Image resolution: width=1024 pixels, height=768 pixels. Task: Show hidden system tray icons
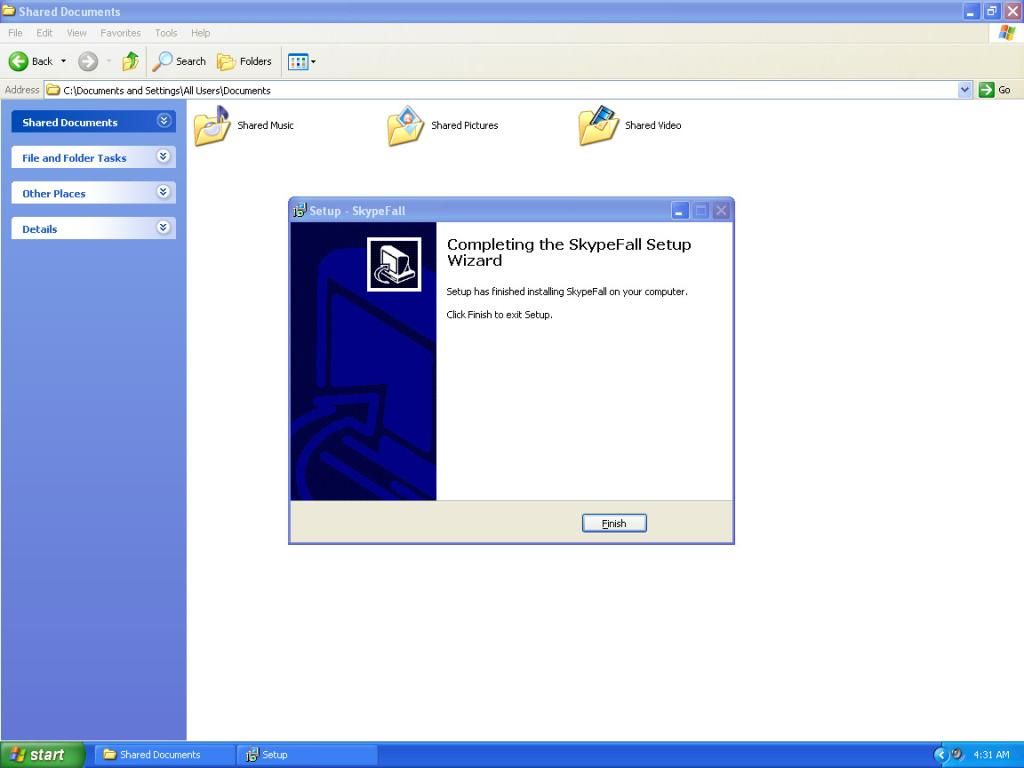(x=940, y=755)
